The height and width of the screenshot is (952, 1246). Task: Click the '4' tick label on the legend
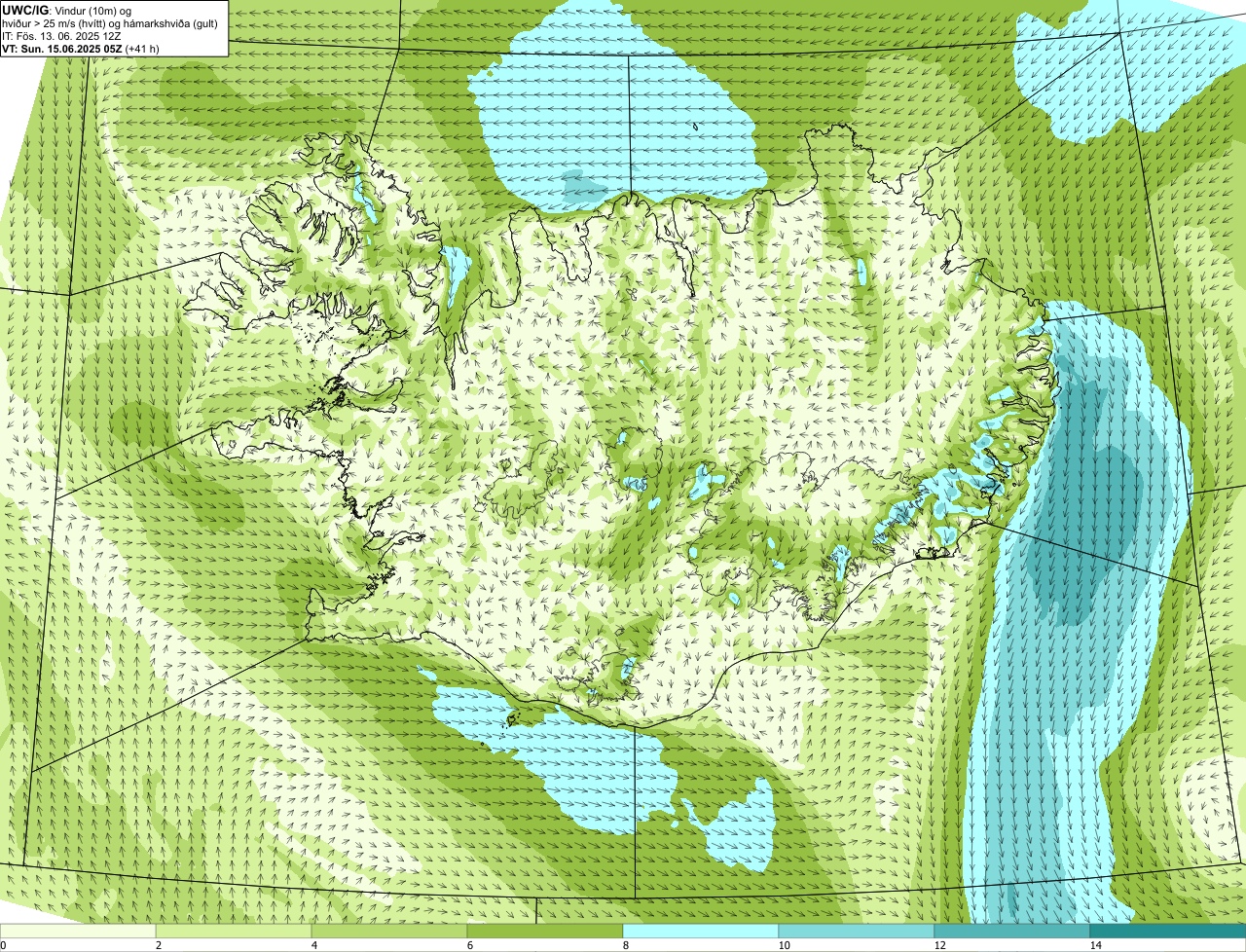point(313,945)
